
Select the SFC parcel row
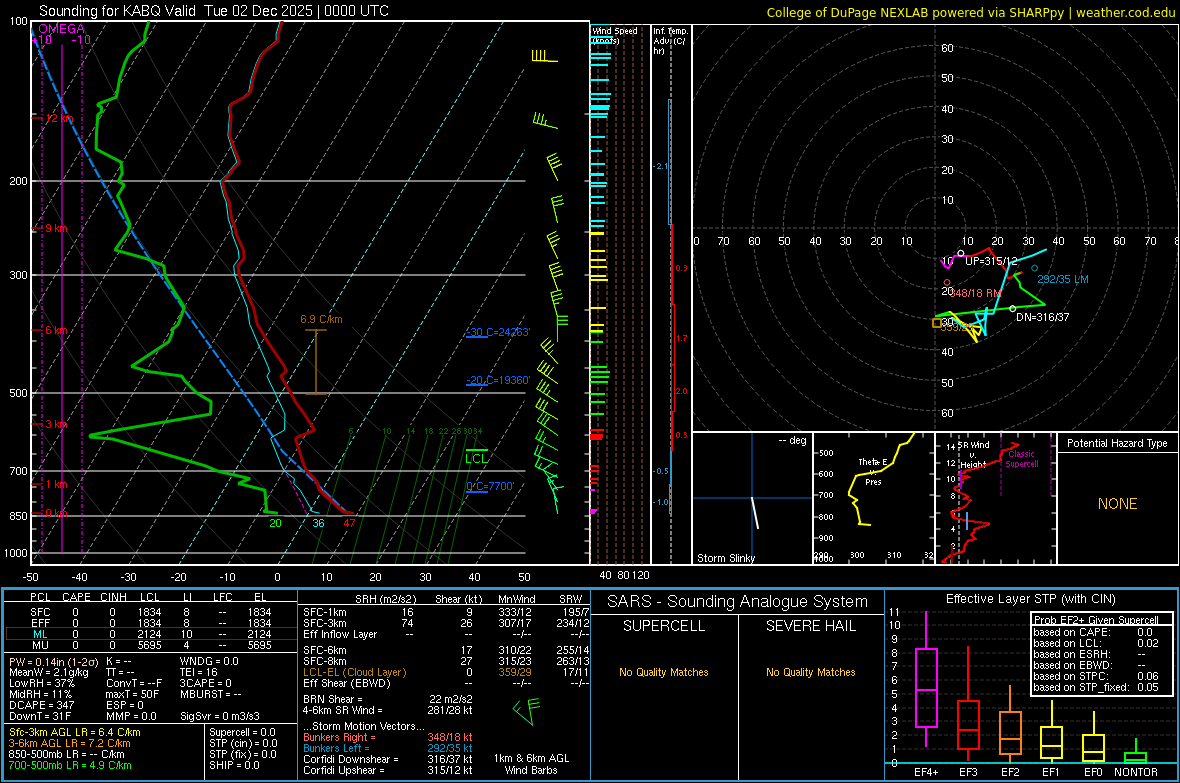click(149, 612)
